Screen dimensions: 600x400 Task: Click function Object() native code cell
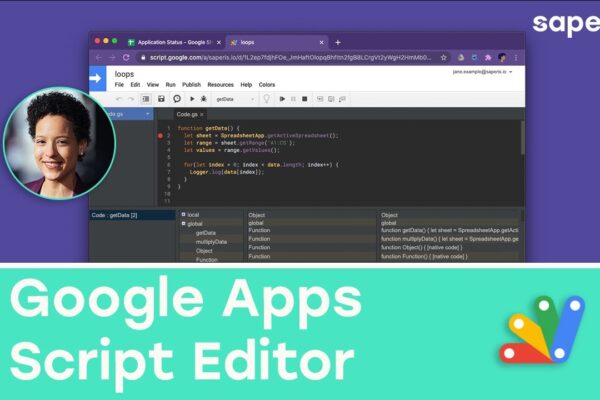[x=421, y=248]
